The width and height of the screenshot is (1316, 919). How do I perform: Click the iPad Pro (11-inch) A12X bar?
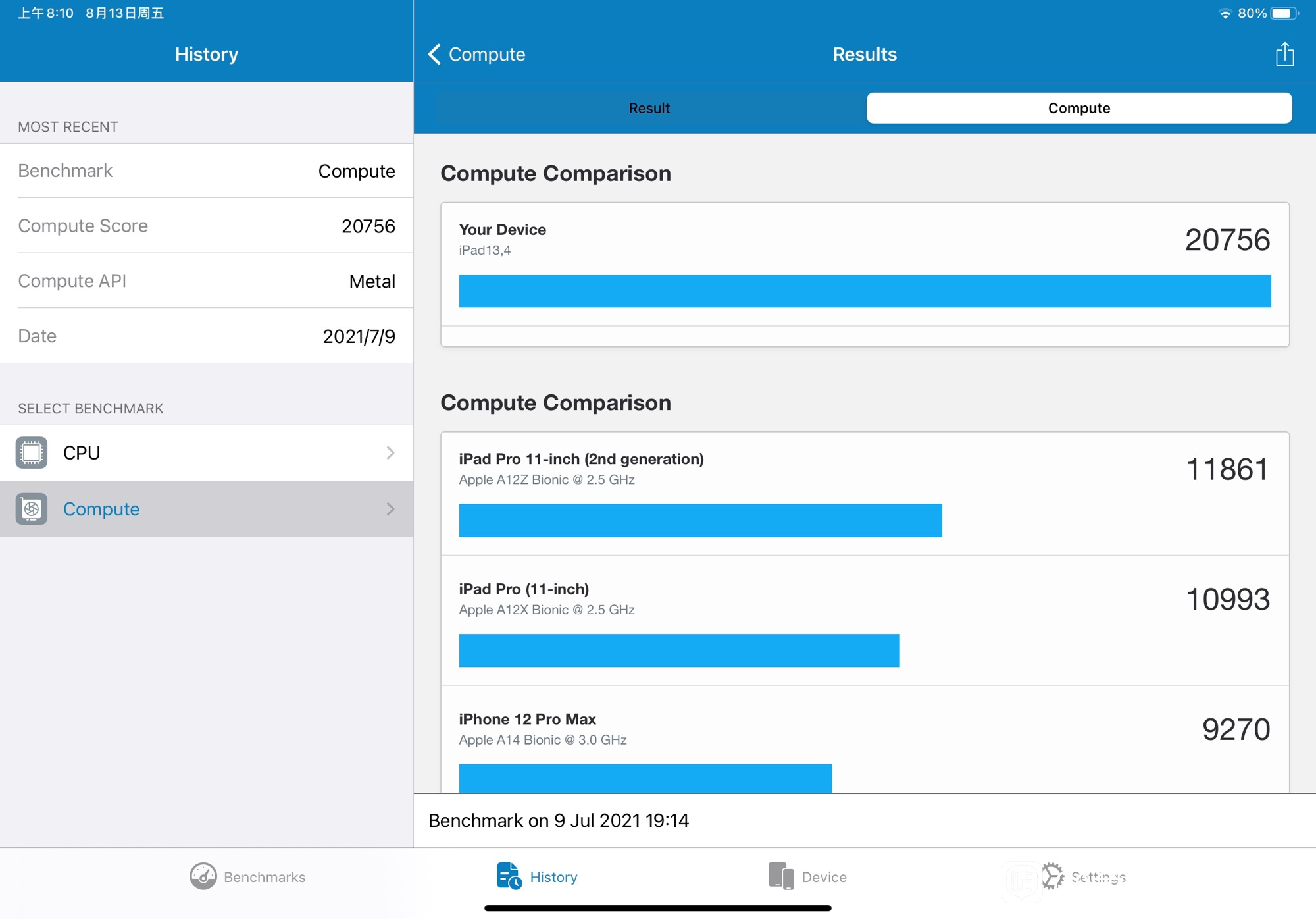679,650
